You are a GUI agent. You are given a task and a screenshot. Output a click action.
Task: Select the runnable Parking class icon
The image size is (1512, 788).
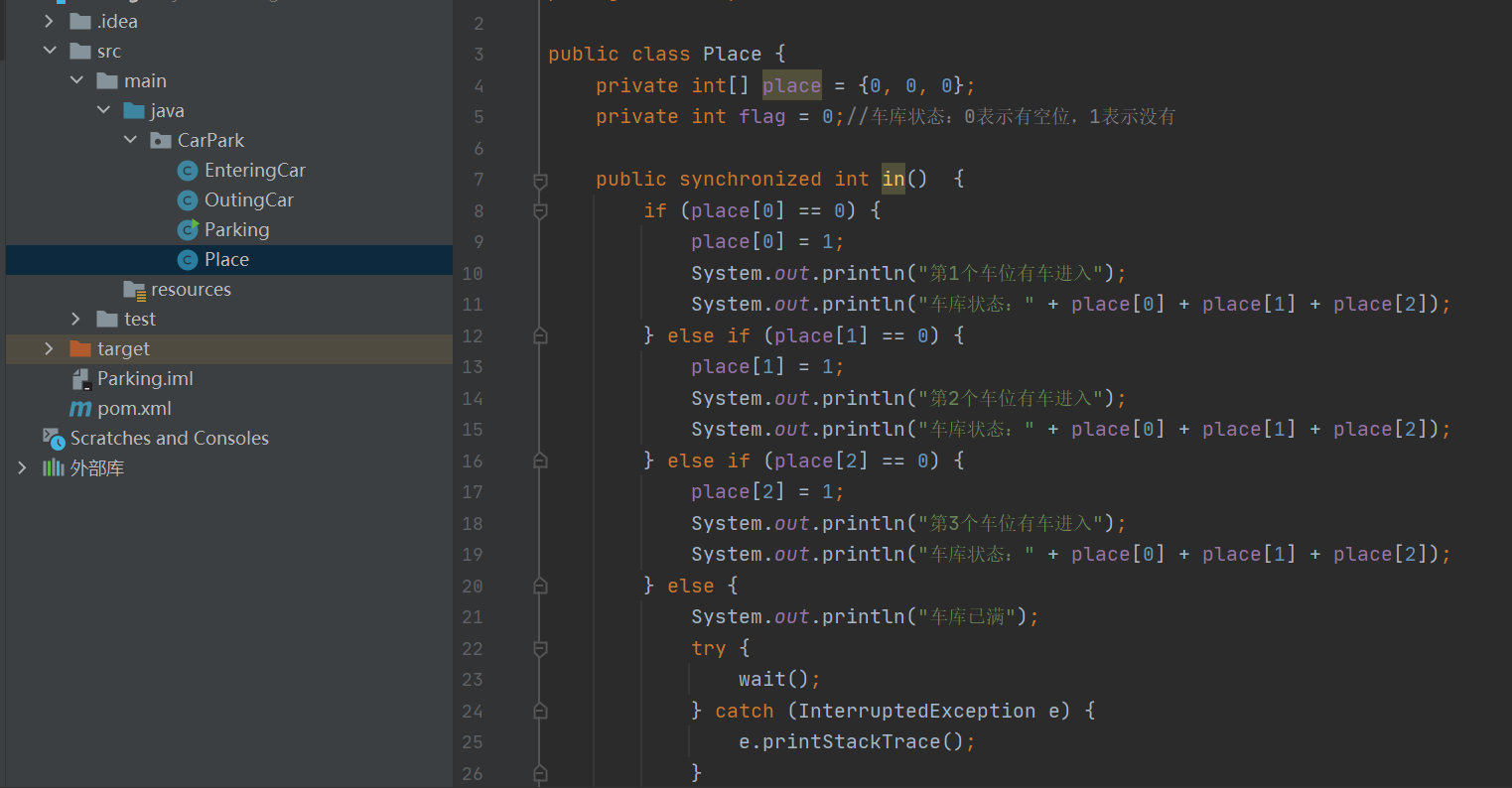(x=188, y=229)
